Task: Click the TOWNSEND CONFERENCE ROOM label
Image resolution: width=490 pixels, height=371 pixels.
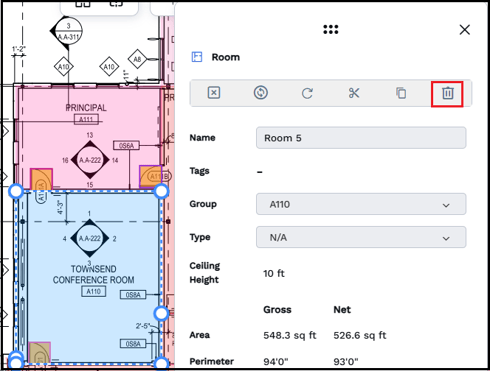Action: [x=94, y=274]
